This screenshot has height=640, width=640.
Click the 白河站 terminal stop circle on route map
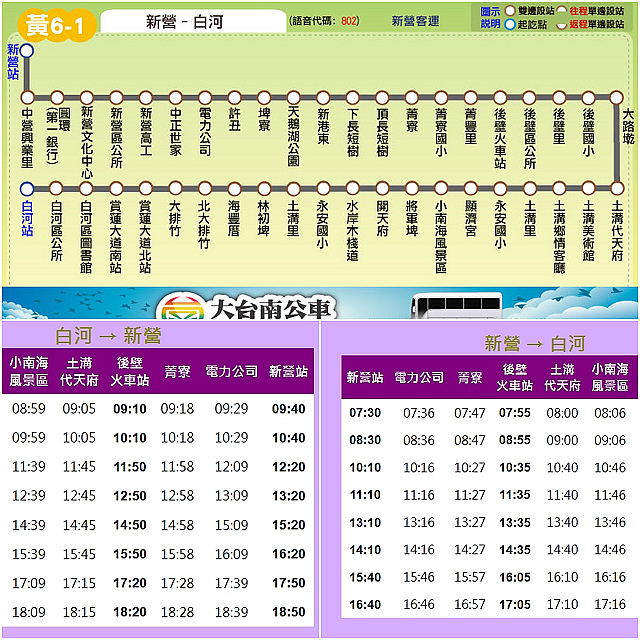pyautogui.click(x=27, y=189)
